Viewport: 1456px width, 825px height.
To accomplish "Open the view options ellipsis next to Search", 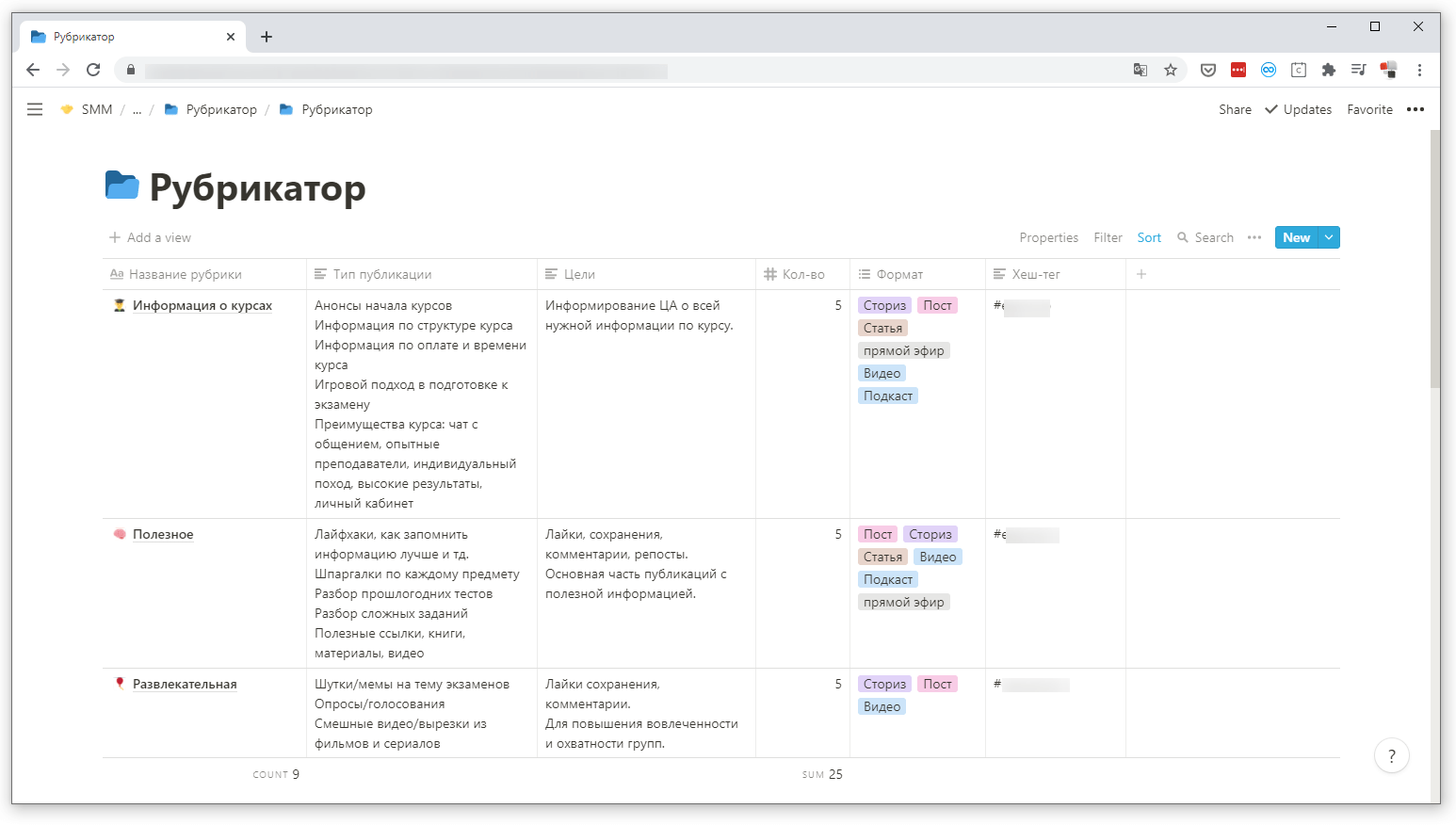I will point(1254,237).
